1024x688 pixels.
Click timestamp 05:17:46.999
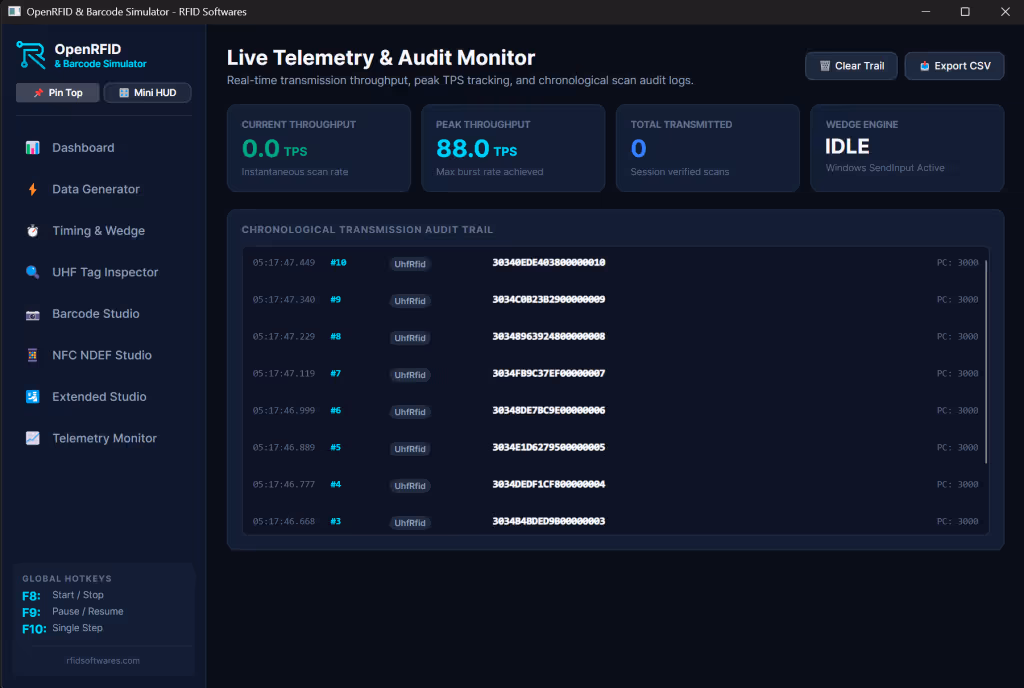click(x=284, y=411)
